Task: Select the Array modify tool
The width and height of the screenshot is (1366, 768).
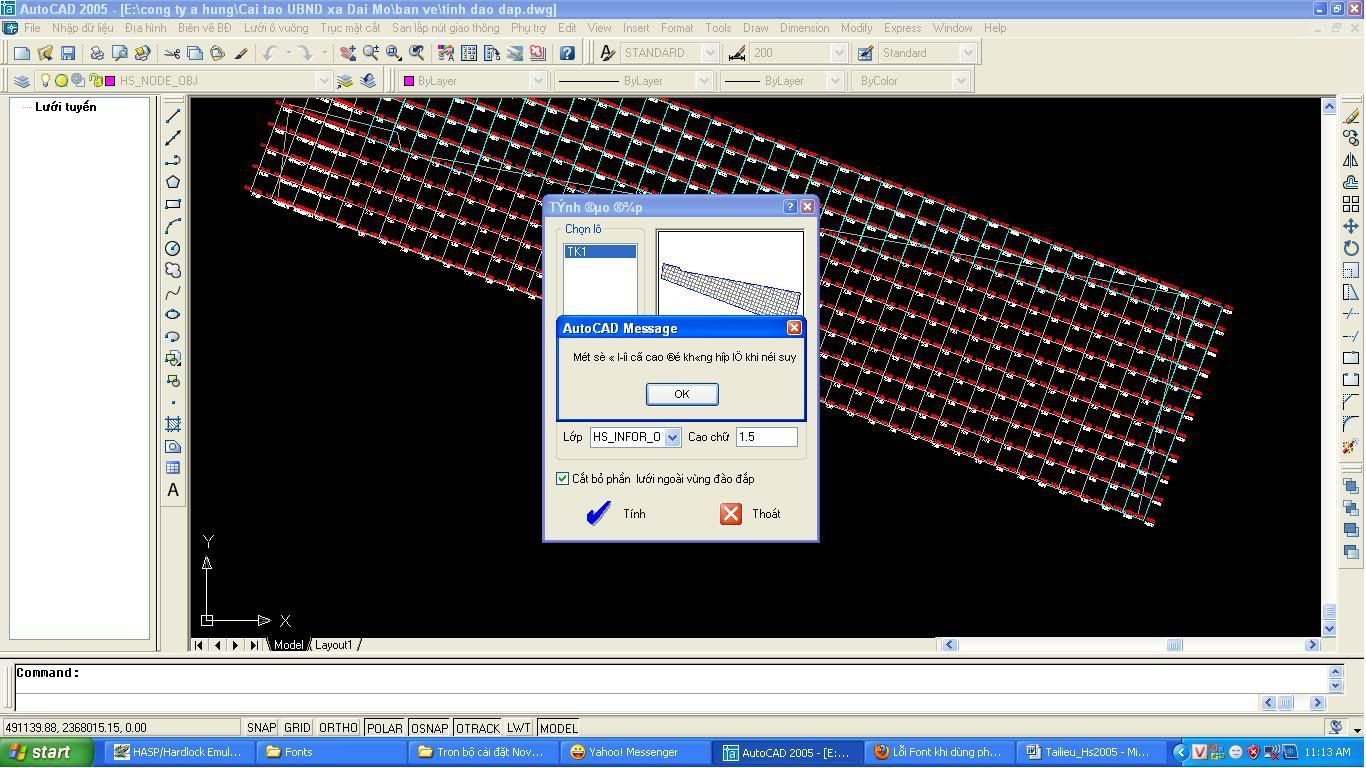Action: coord(1351,204)
